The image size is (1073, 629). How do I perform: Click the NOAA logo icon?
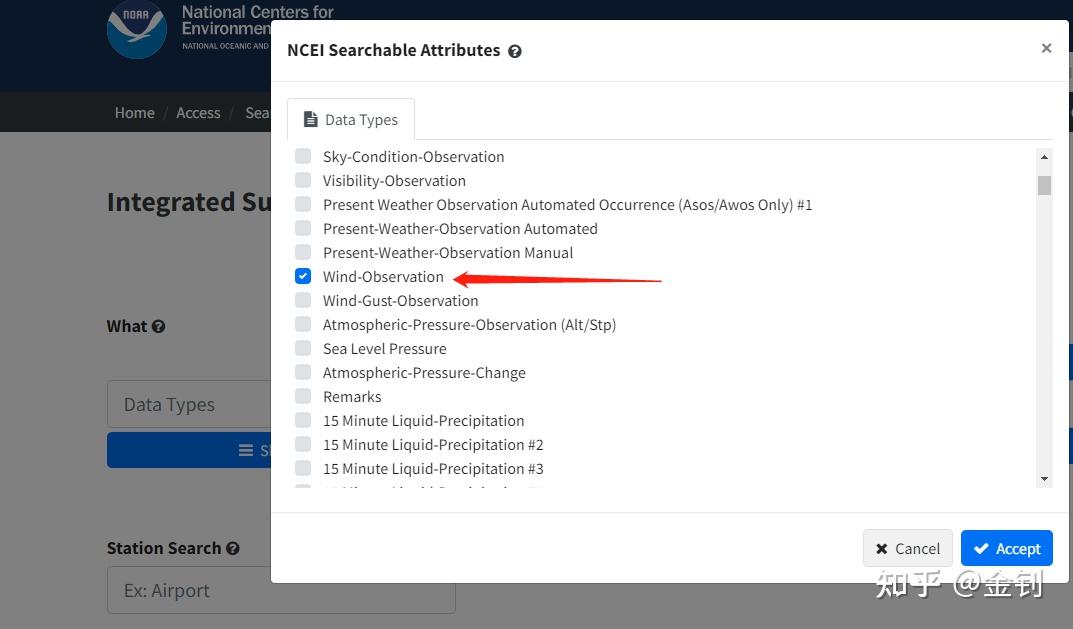tap(136, 29)
